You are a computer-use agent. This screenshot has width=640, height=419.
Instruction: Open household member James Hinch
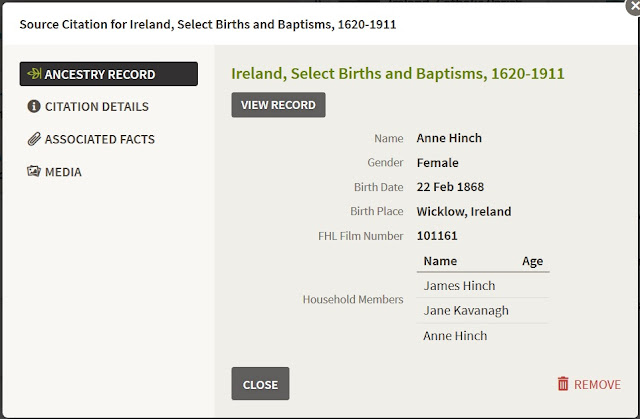(459, 286)
